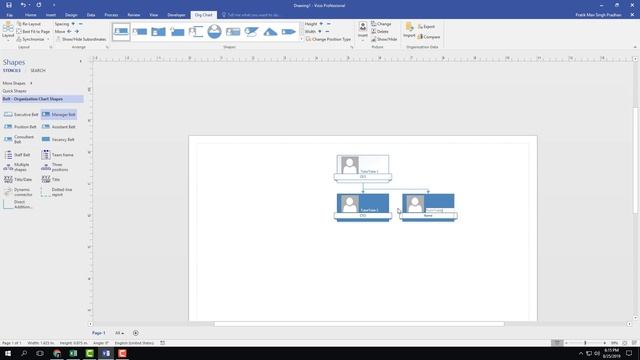
Task: Select Team frame shape
Action: coord(57,155)
